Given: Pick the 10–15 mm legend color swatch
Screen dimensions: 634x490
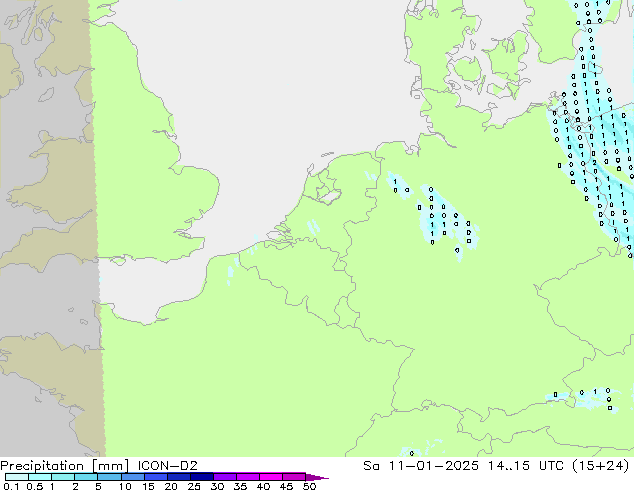Looking at the screenshot, I should [x=133, y=477].
